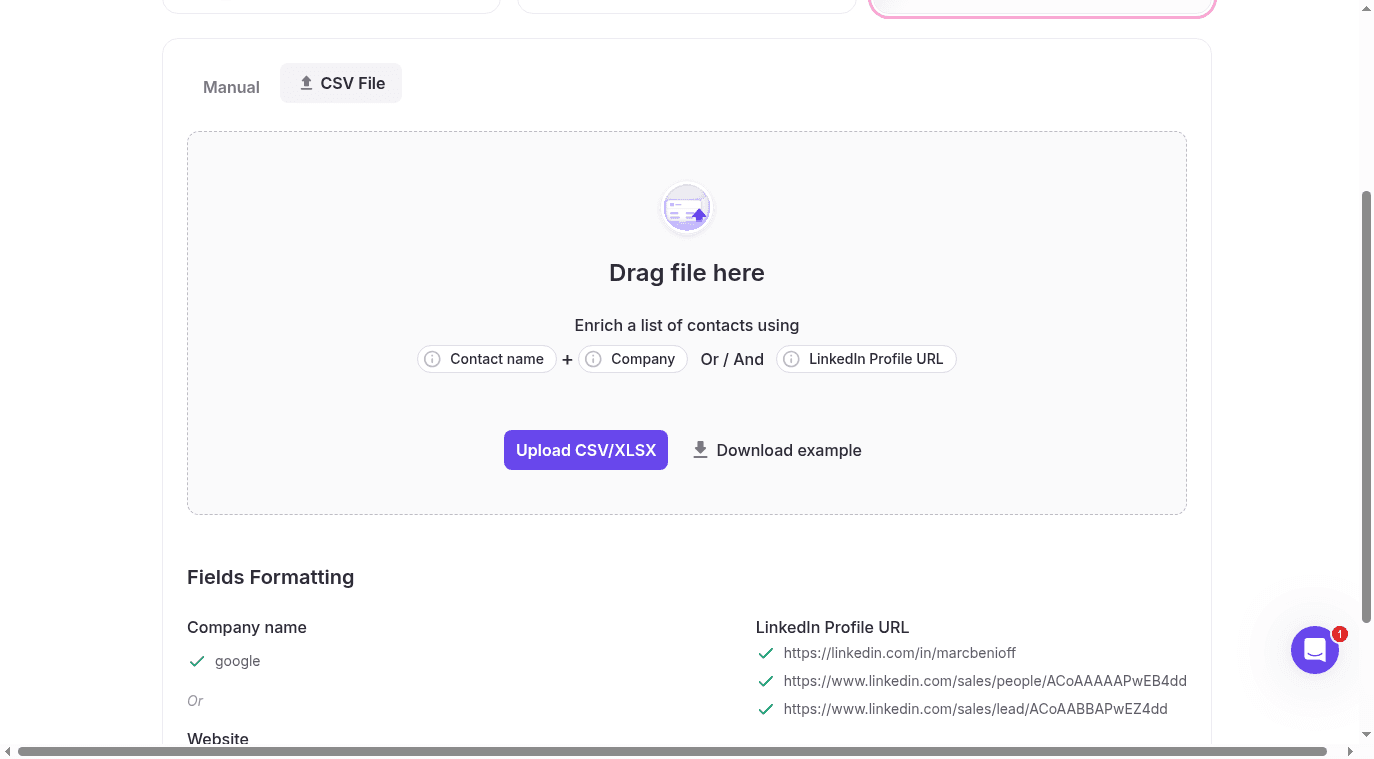Click the upload arrow icon in CSV File tab
The image size is (1374, 759).
(x=307, y=83)
